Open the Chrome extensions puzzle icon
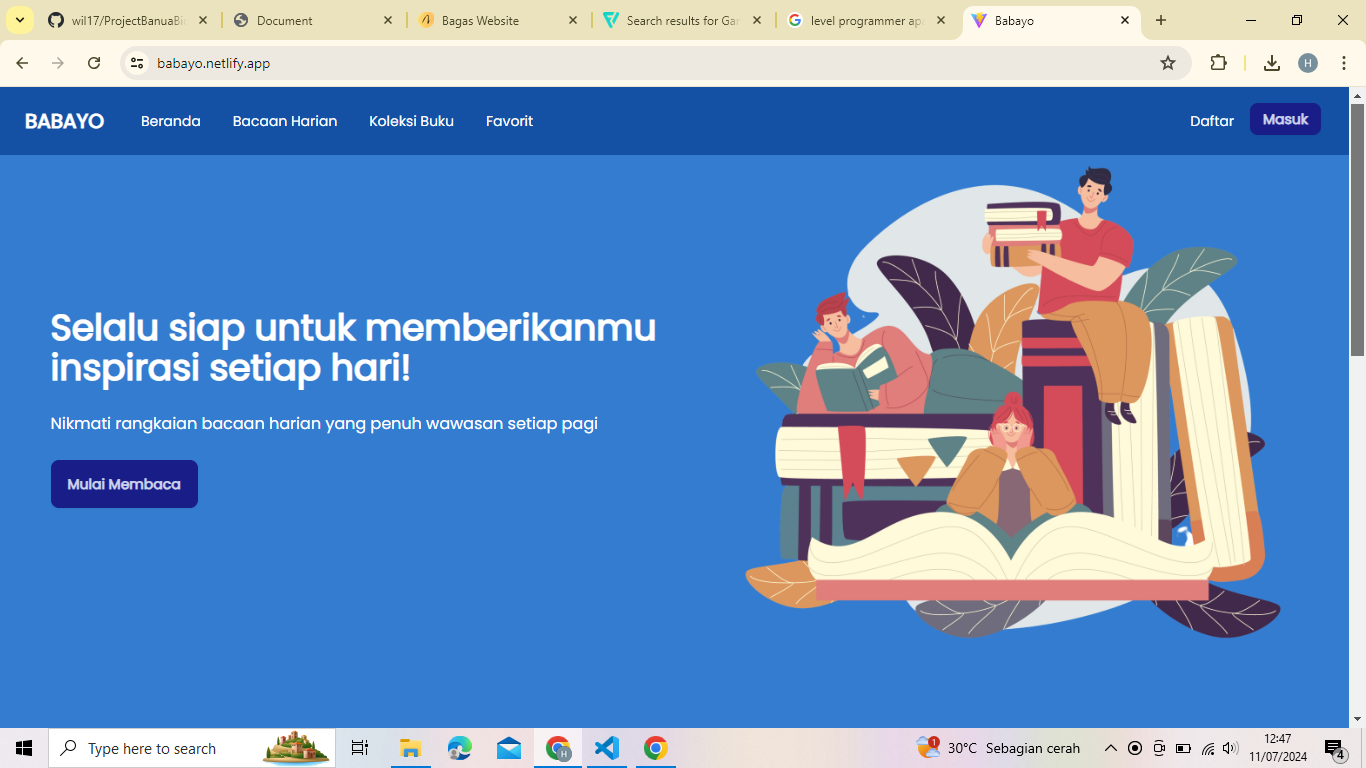 [x=1219, y=62]
